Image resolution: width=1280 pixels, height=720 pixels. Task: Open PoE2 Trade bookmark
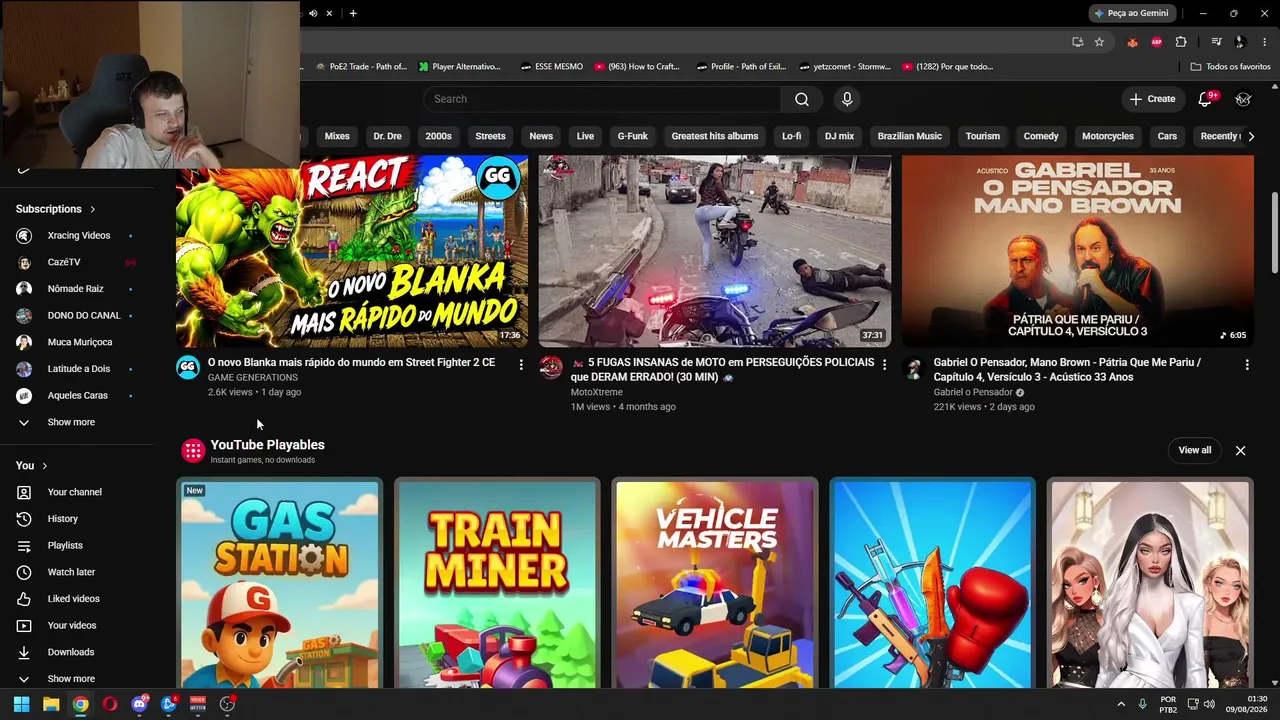[361, 67]
